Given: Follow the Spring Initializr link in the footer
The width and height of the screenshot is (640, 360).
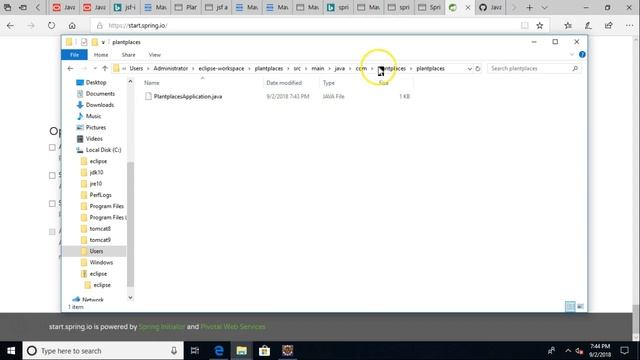Looking at the screenshot, I should tap(162, 327).
